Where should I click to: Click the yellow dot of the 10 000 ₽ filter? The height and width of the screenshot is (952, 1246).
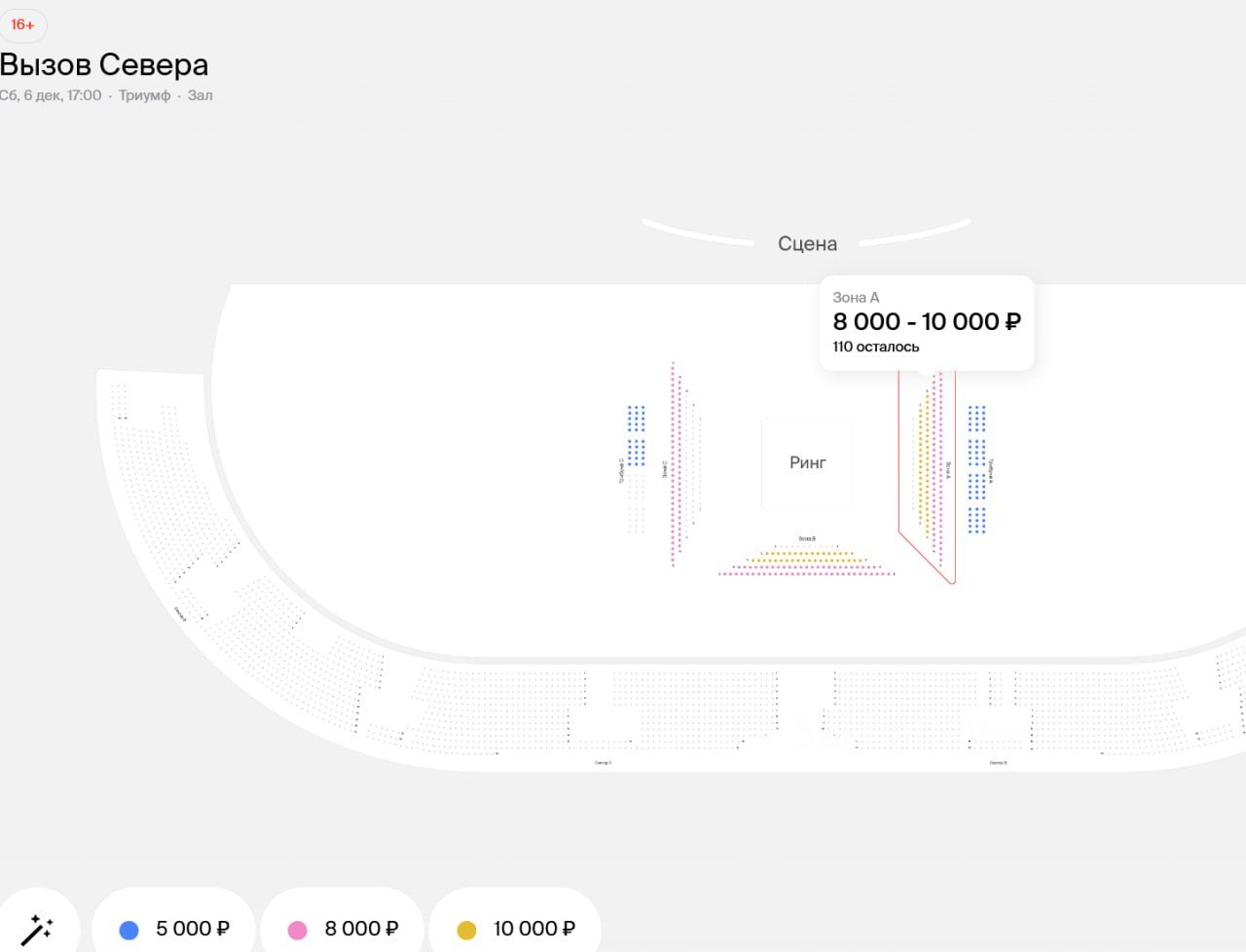pos(466,931)
